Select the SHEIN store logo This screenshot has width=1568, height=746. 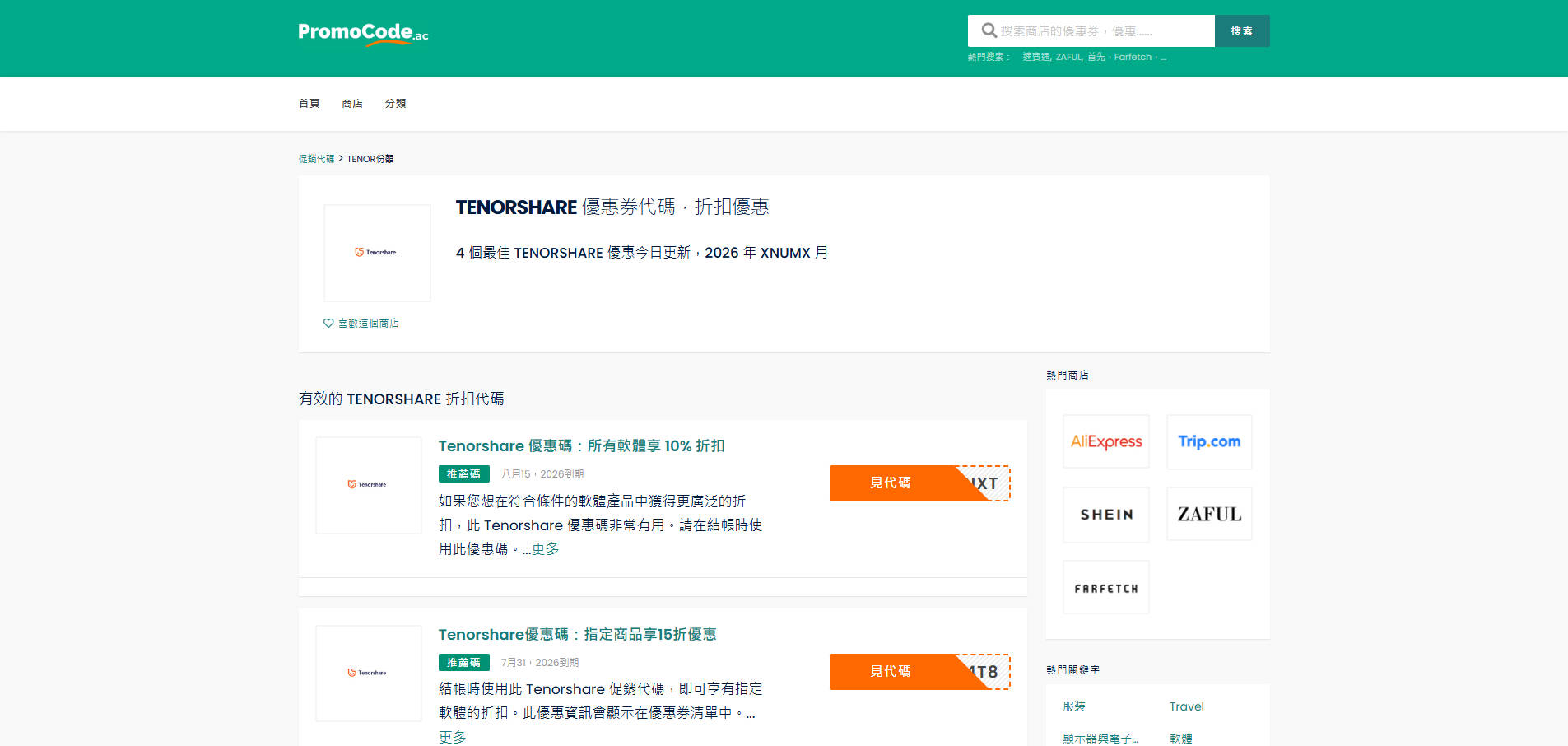pos(1105,514)
